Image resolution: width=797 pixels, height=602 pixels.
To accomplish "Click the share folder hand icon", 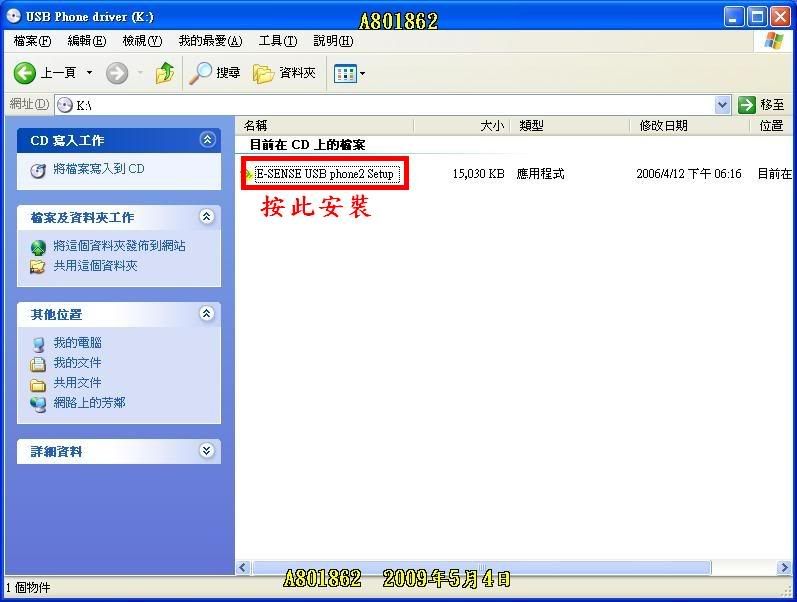I will 38,266.
